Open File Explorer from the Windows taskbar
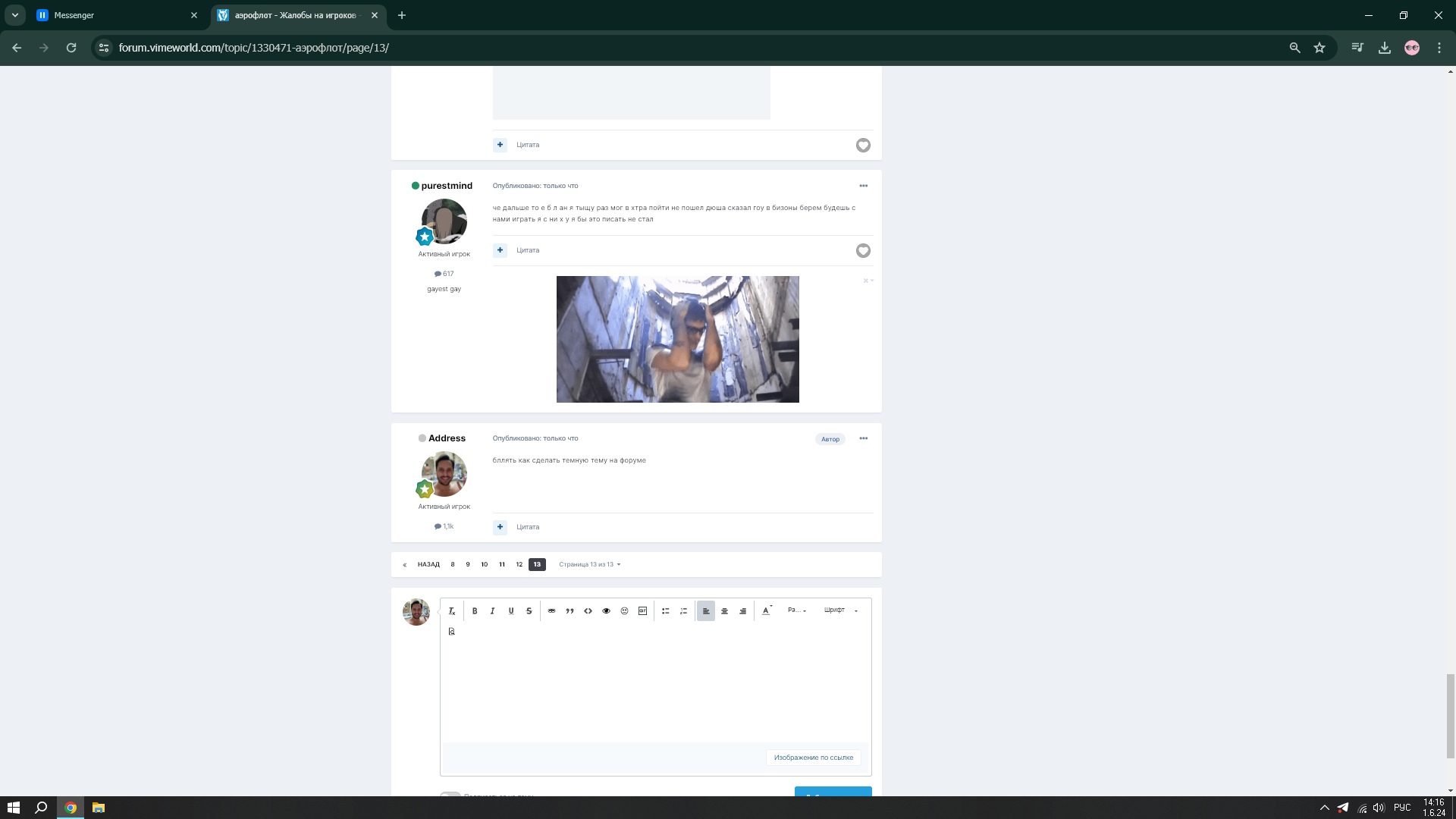 tap(99, 808)
